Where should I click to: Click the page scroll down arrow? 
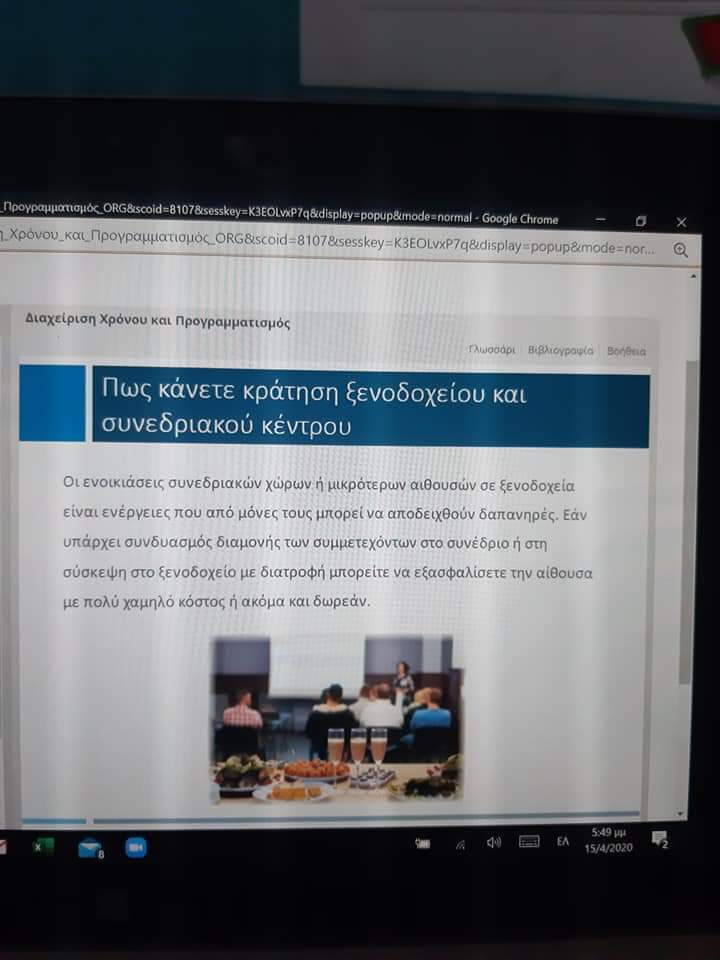pyautogui.click(x=681, y=813)
